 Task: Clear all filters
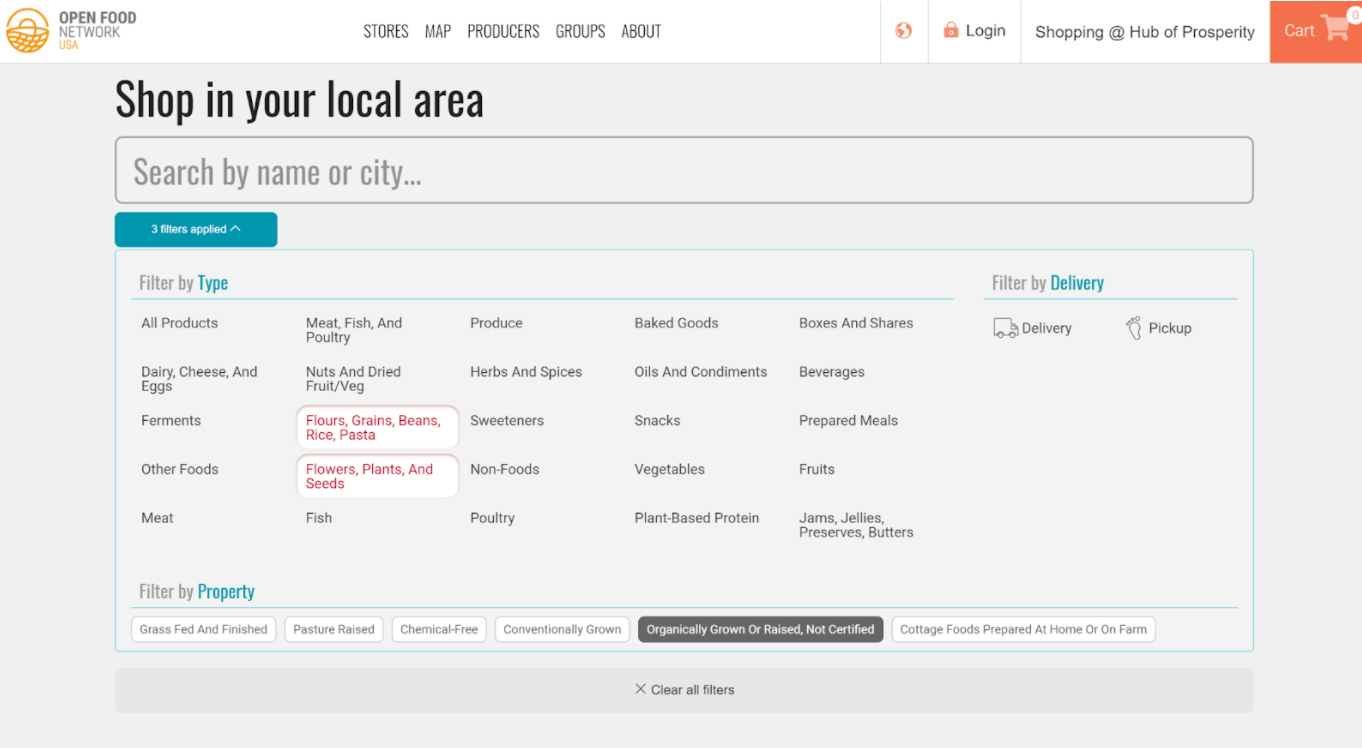(x=684, y=690)
